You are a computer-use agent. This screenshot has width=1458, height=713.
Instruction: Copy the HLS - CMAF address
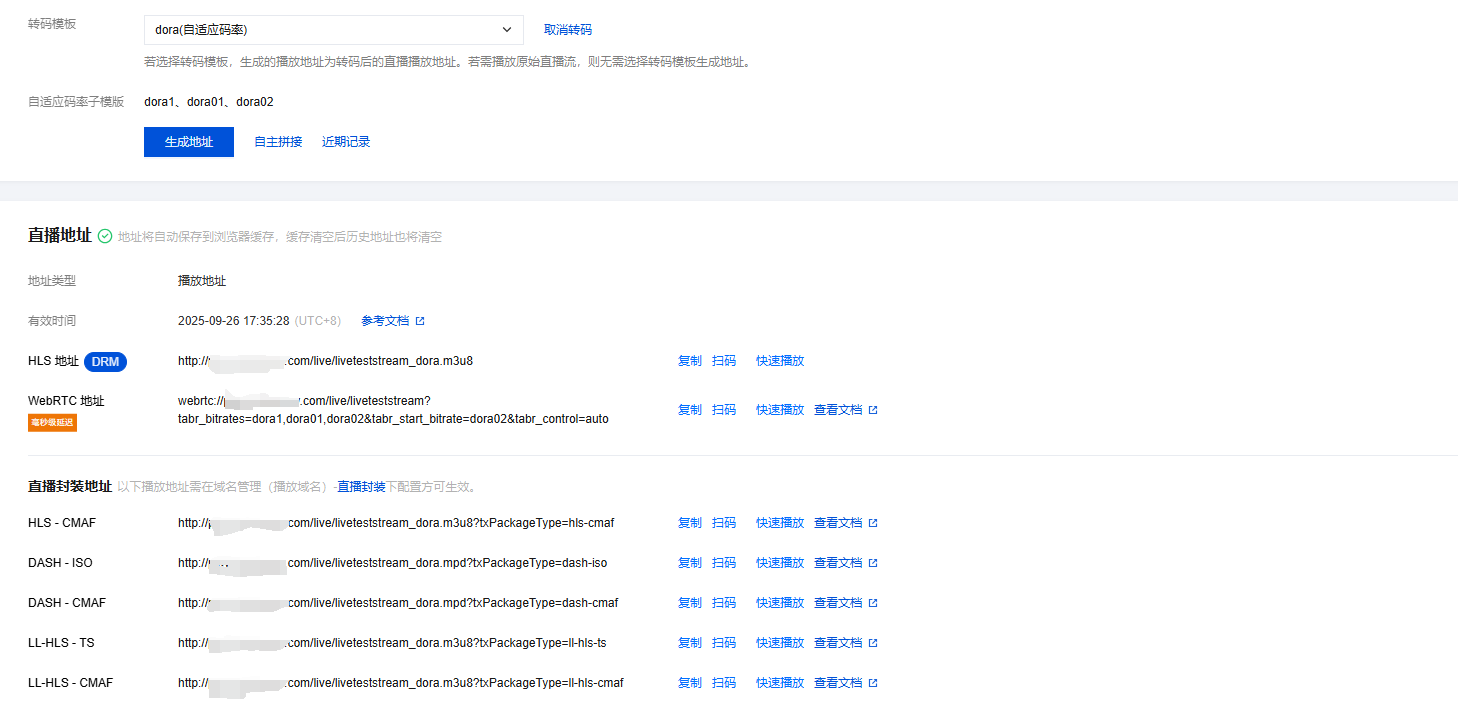coord(689,523)
